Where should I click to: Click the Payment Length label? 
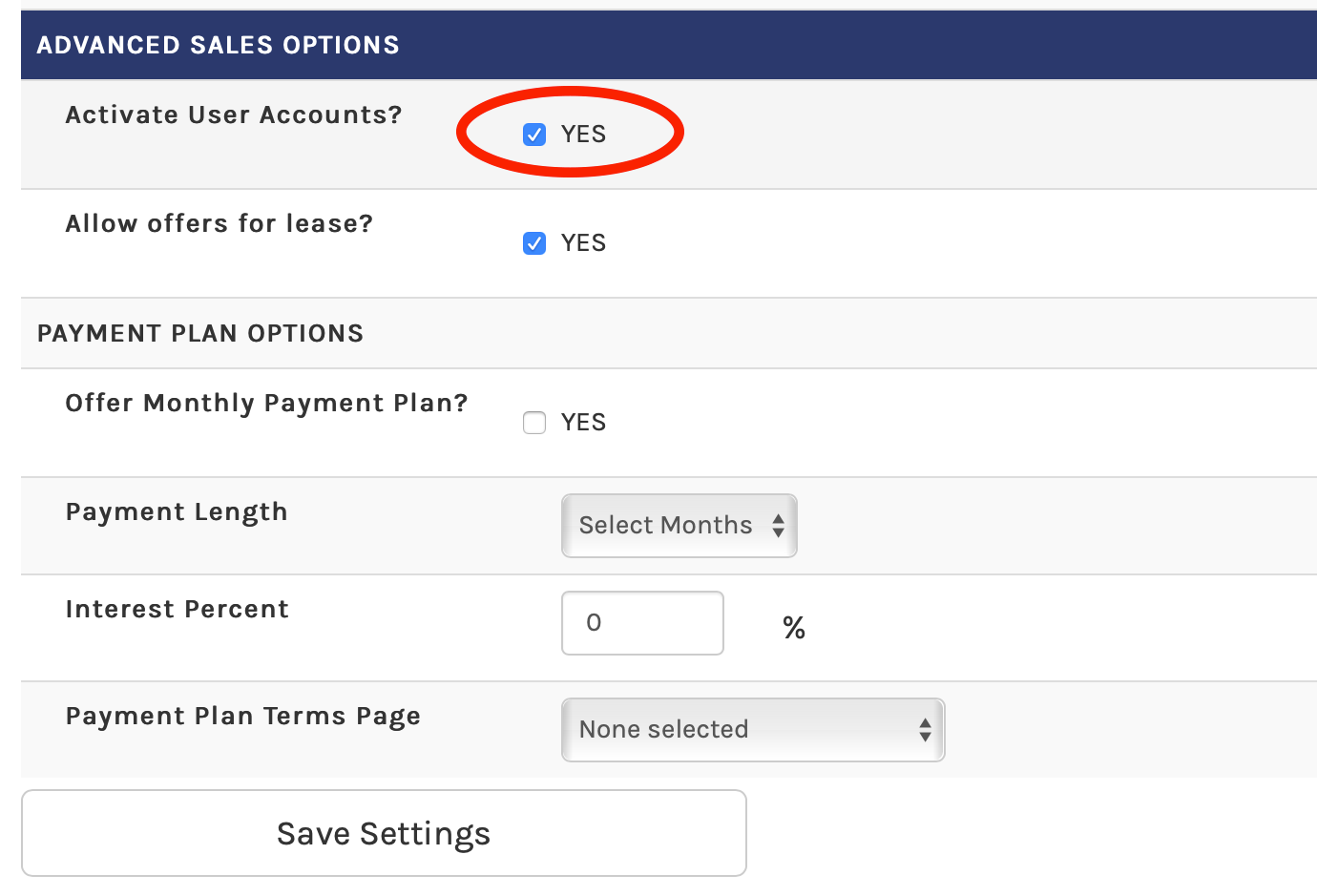177,512
